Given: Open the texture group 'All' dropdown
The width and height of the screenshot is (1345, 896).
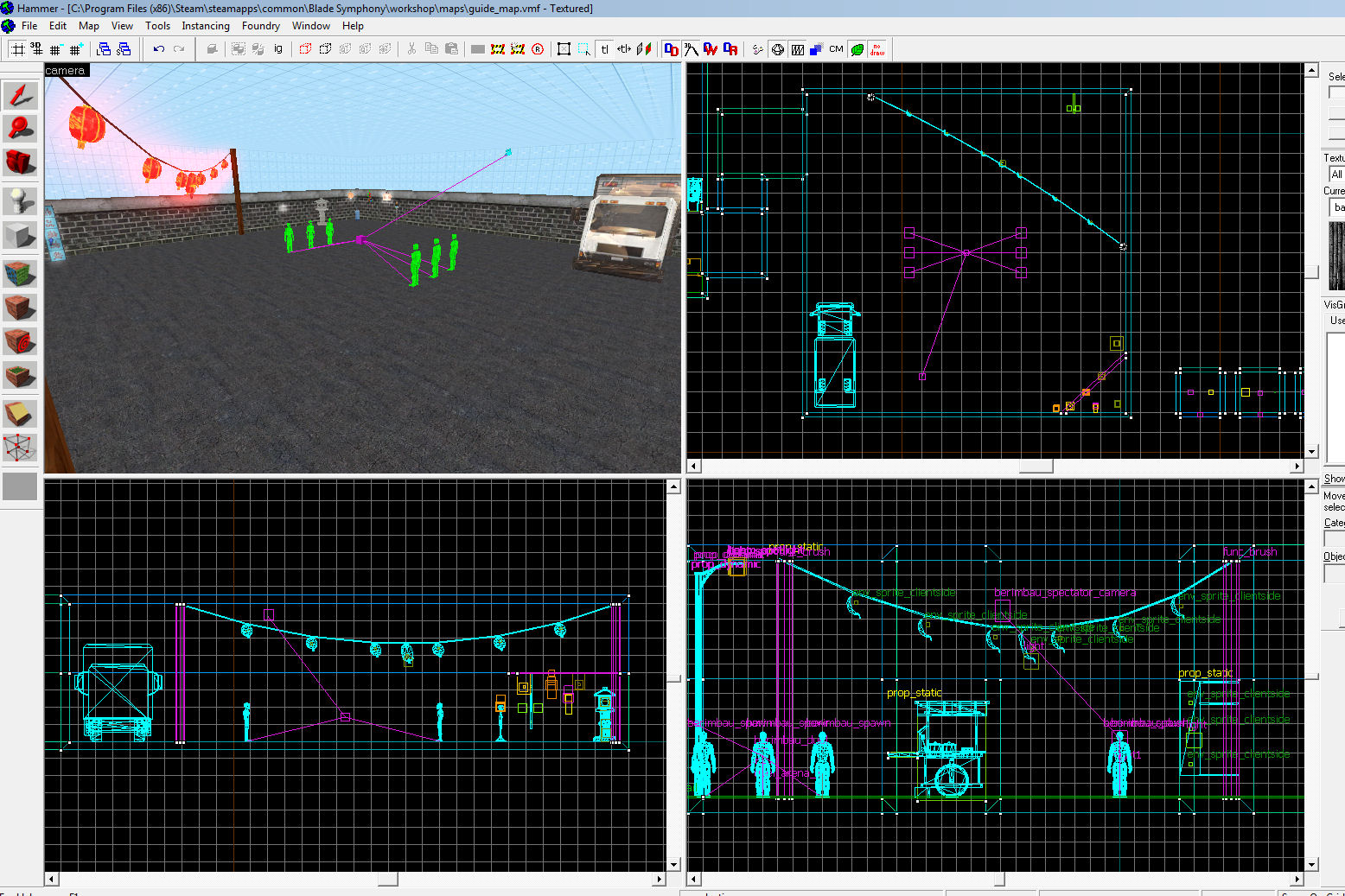Looking at the screenshot, I should pos(1336,175).
